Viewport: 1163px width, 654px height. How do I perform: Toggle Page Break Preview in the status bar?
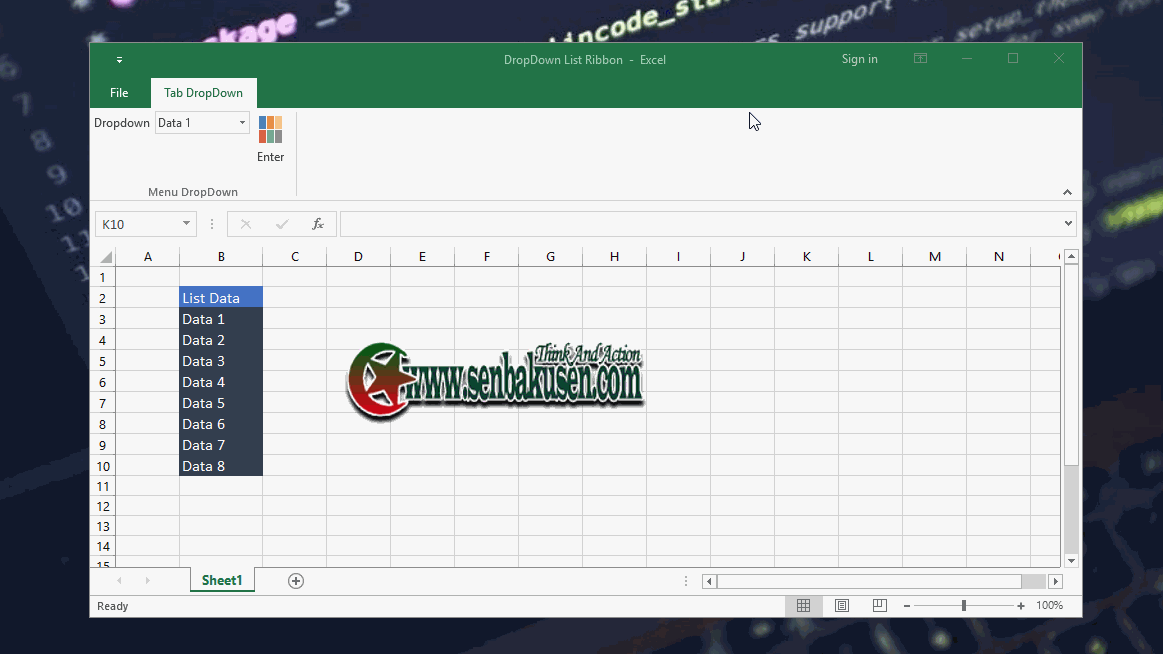tap(879, 605)
